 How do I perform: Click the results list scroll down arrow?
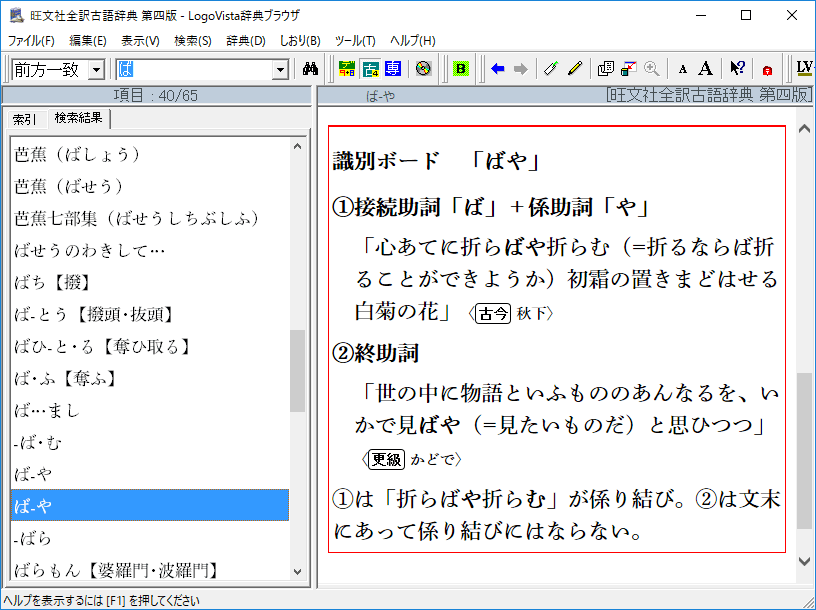tap(298, 571)
